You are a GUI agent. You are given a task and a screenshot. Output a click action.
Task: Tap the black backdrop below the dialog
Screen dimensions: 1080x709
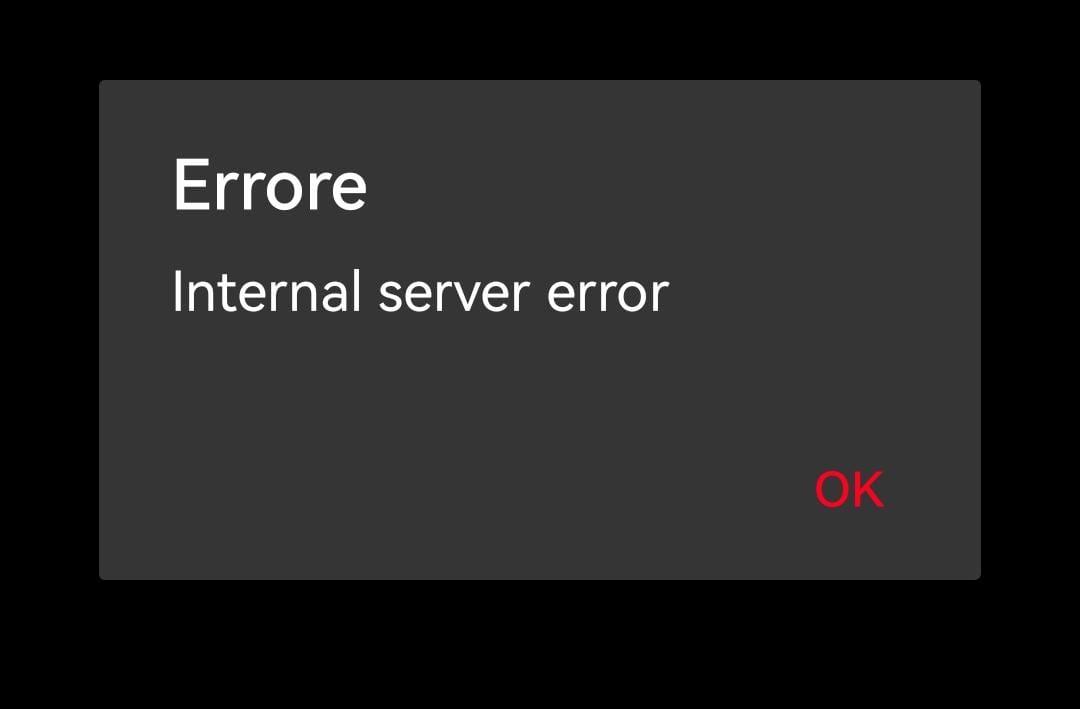tap(540, 644)
